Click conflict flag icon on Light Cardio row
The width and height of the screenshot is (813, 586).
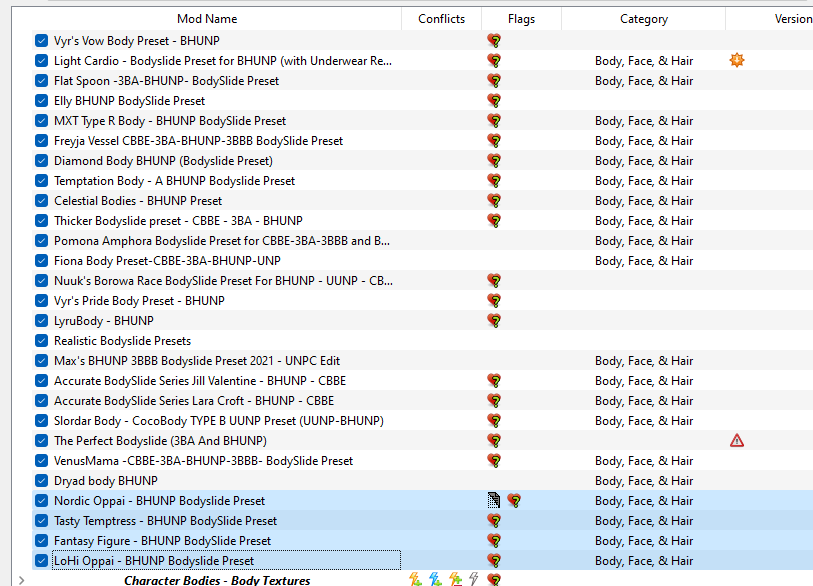(x=495, y=61)
